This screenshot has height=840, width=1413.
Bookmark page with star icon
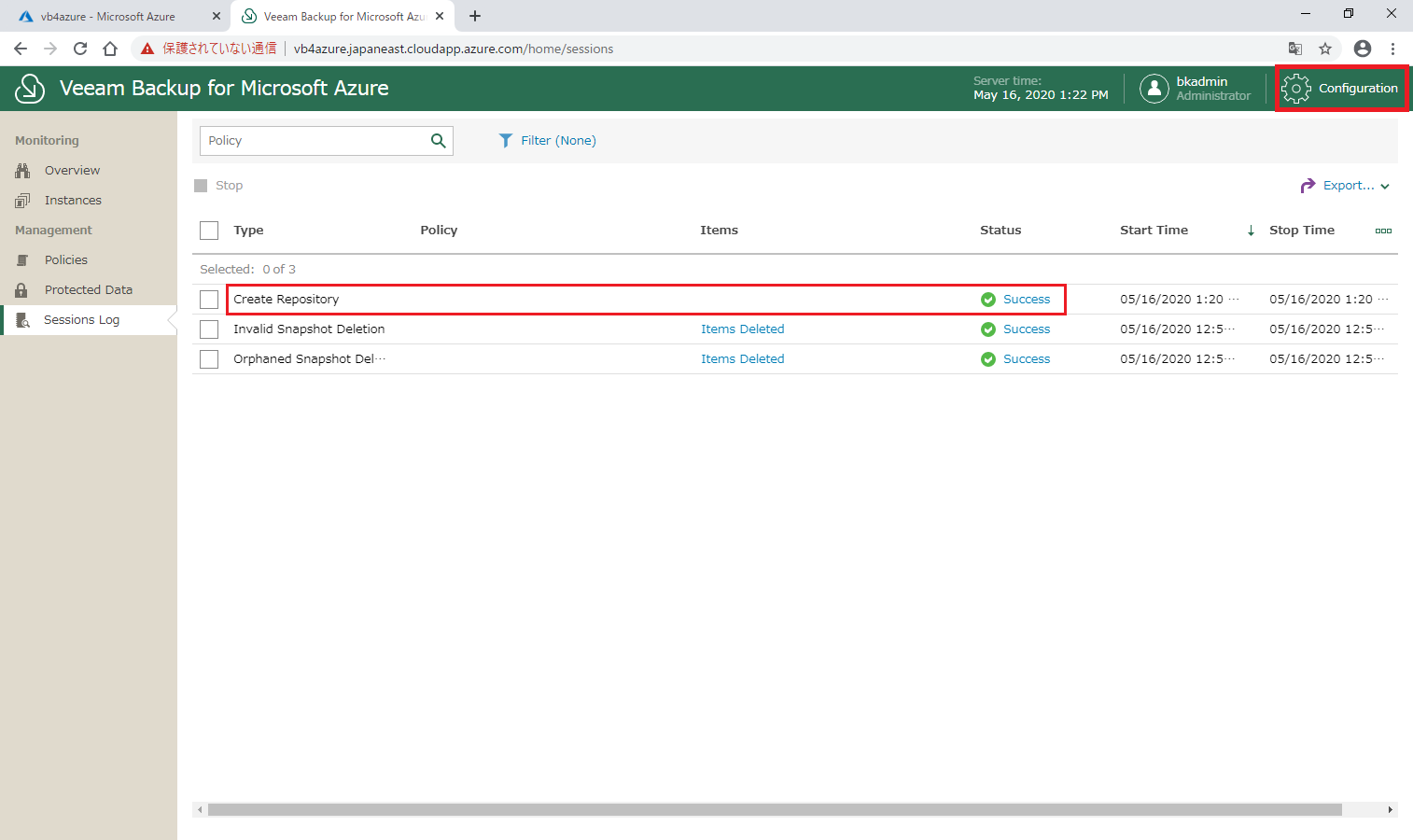[1325, 49]
